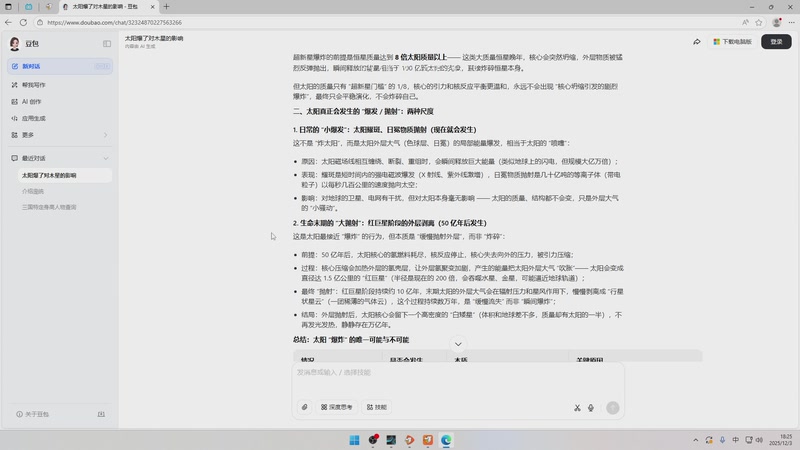Click heading starting 2. 生命末期的
This screenshot has height=450, width=800.
coord(390,223)
